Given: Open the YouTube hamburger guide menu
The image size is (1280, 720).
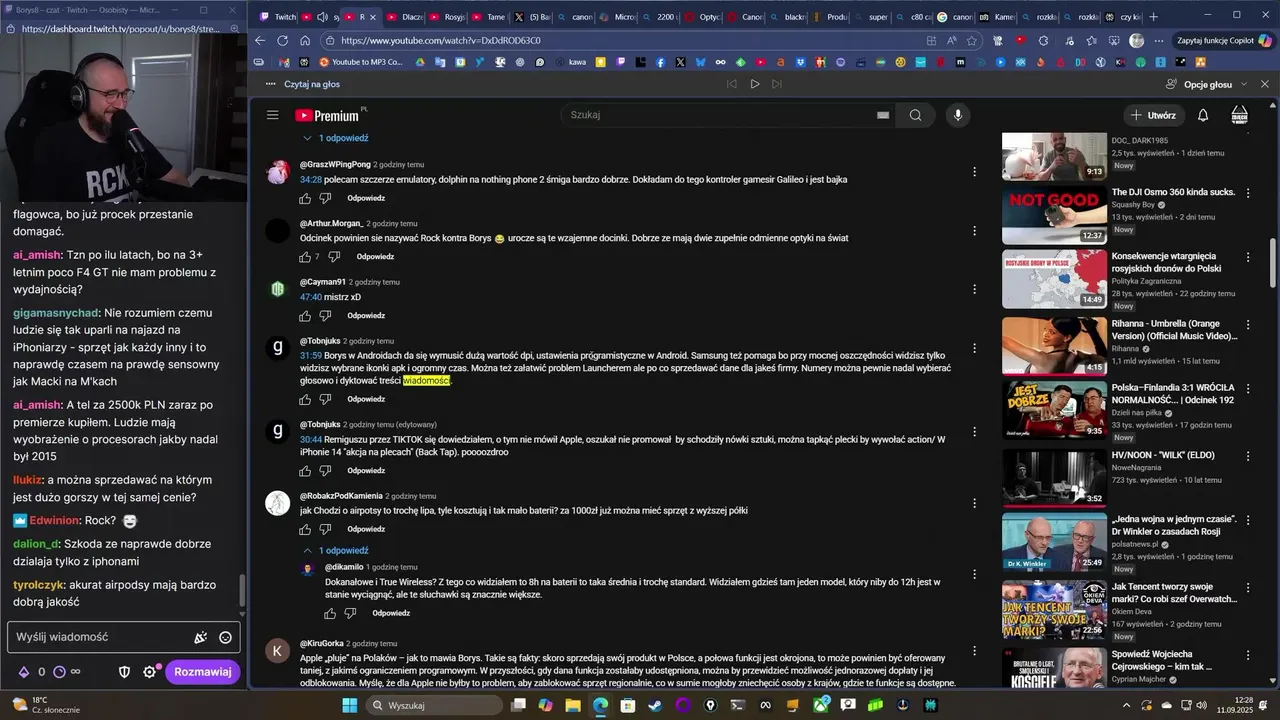Looking at the screenshot, I should [x=272, y=115].
